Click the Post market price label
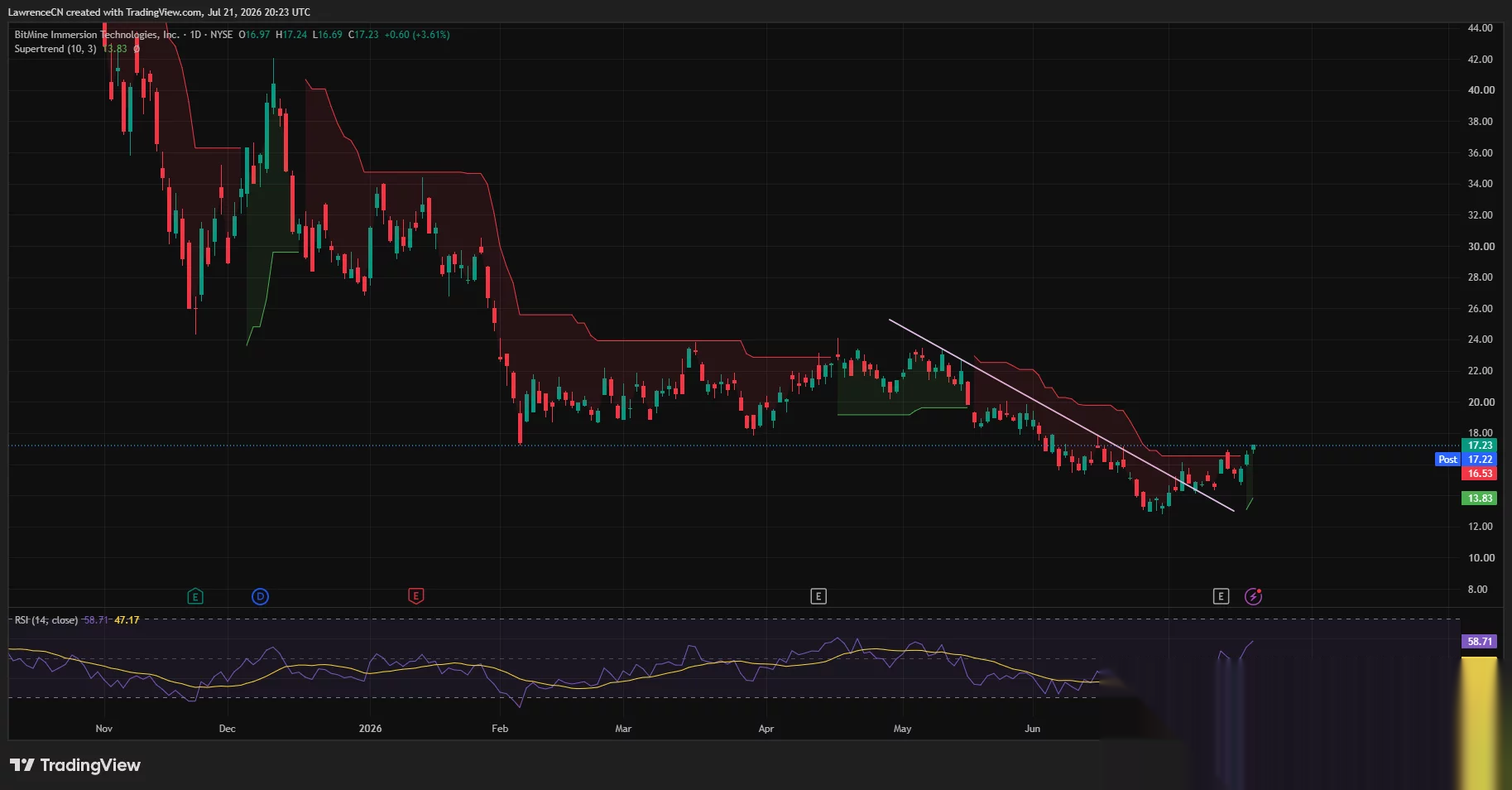The height and width of the screenshot is (790, 1512). [x=1447, y=460]
